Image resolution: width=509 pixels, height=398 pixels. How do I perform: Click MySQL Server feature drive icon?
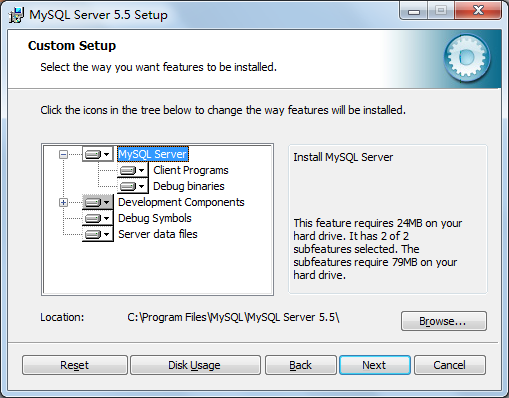coord(97,154)
